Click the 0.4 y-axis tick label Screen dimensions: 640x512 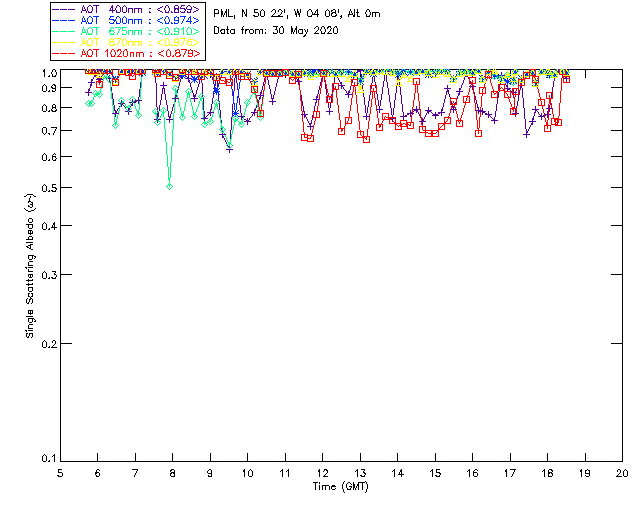click(x=49, y=226)
